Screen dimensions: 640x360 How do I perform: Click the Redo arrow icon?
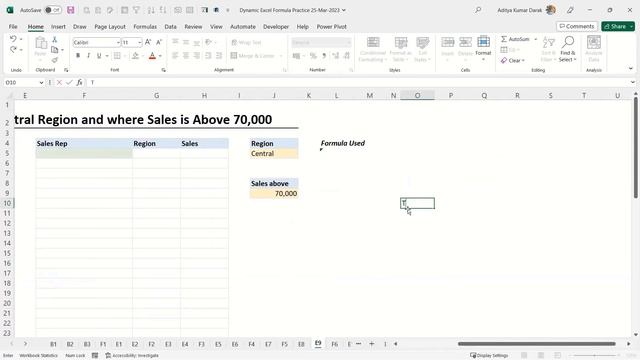[x=13, y=49]
